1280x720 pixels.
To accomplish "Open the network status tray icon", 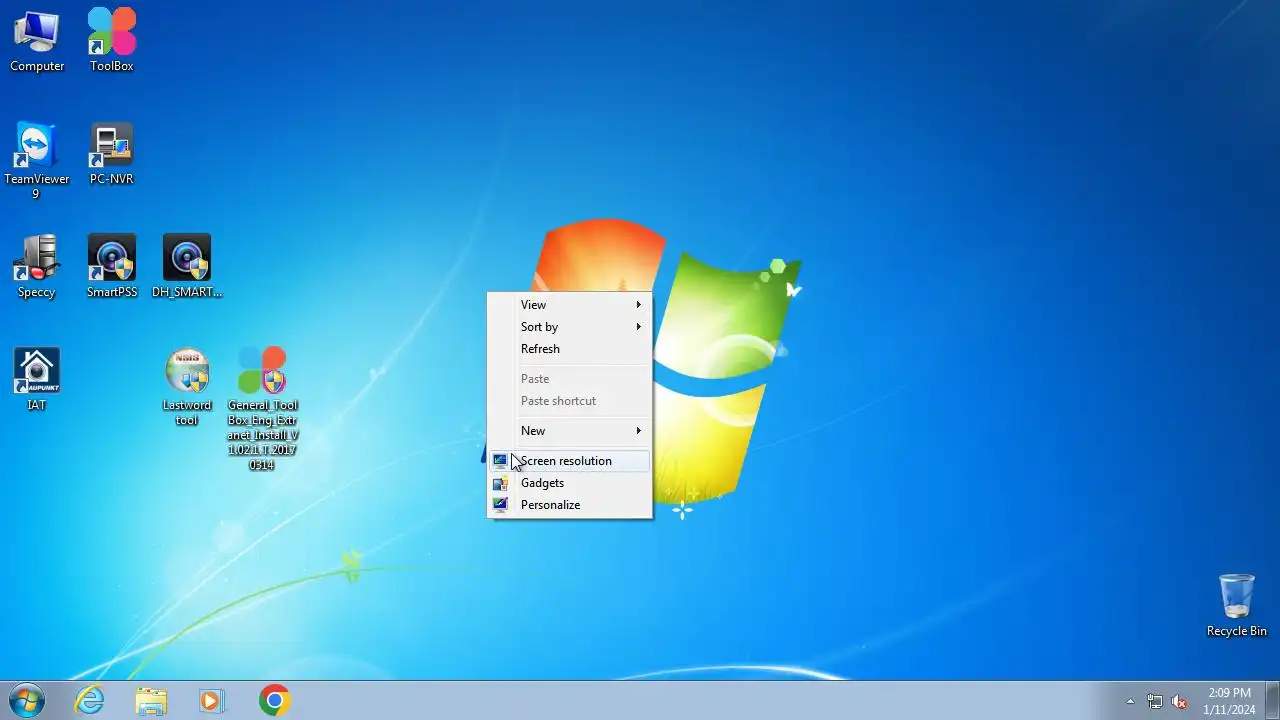I will [x=1155, y=702].
